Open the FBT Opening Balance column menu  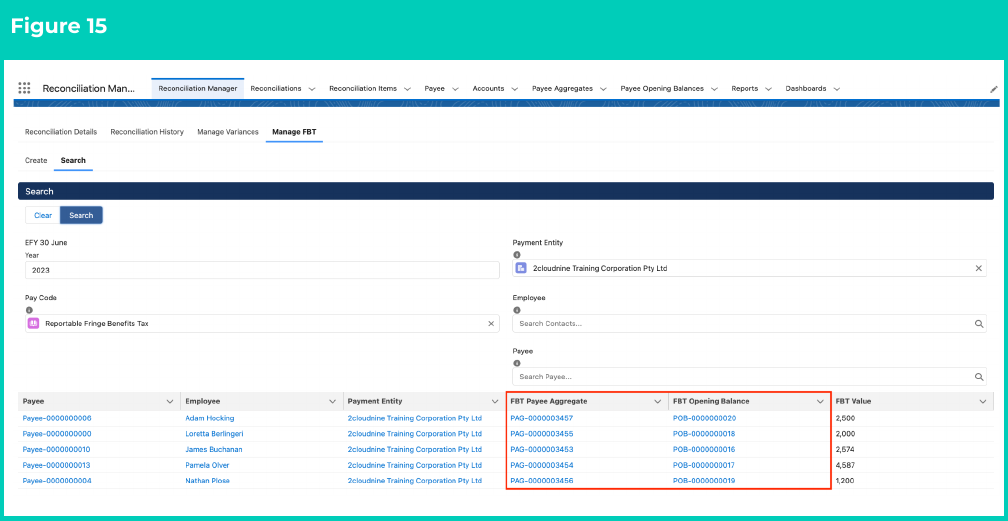[820, 401]
